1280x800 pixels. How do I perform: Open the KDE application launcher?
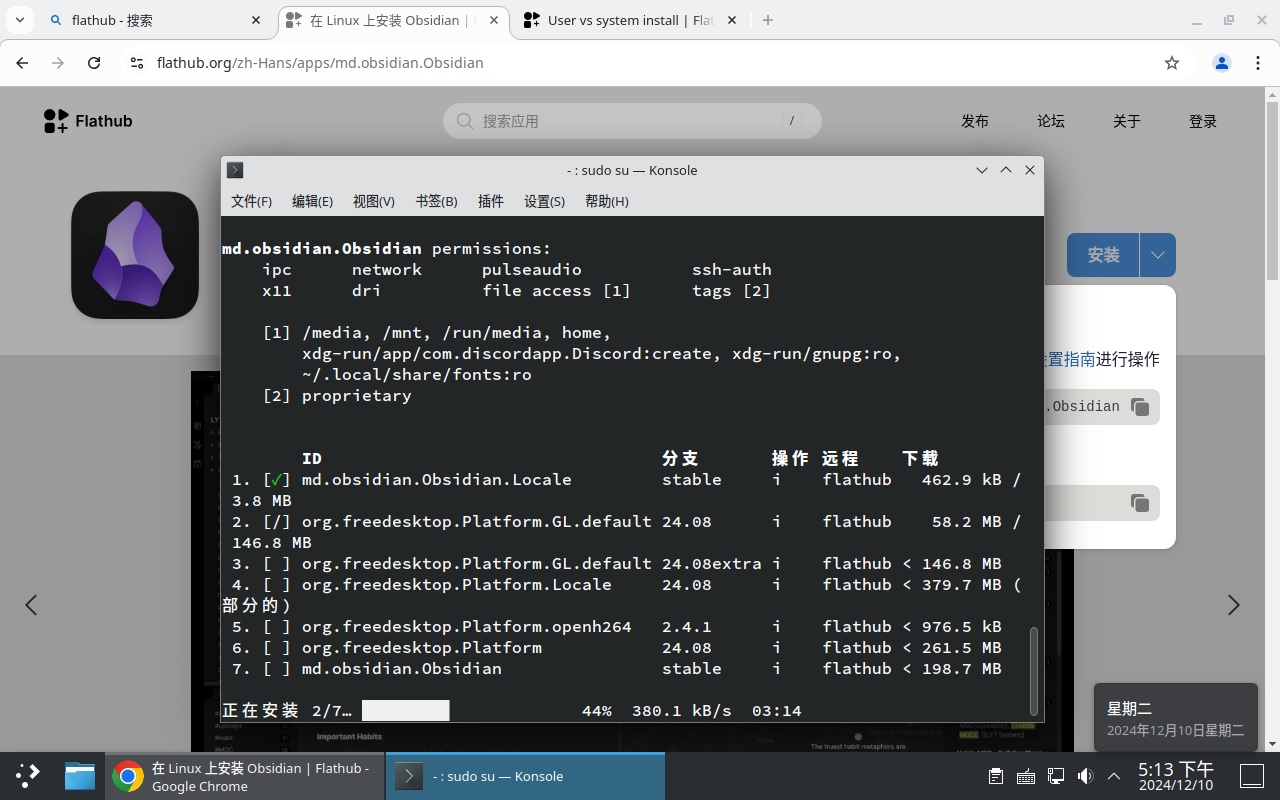point(28,776)
